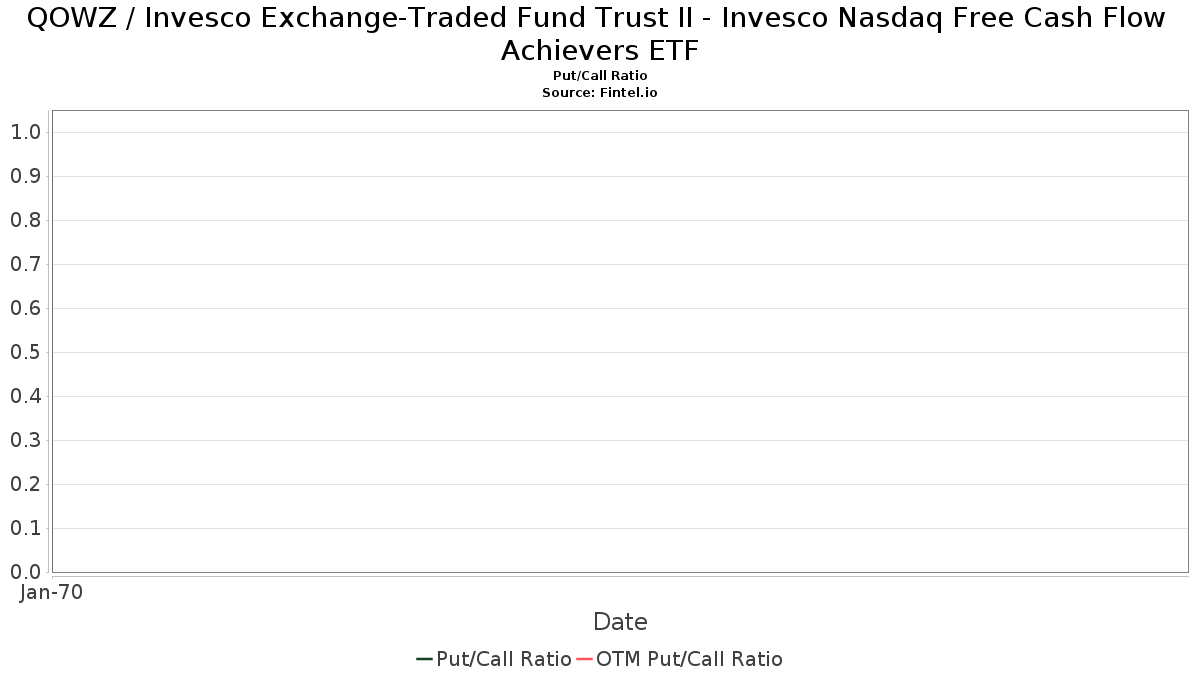Screen dimensions: 1200x675
Task: Click the 0.4 y-axis tick label
Action: pos(25,396)
